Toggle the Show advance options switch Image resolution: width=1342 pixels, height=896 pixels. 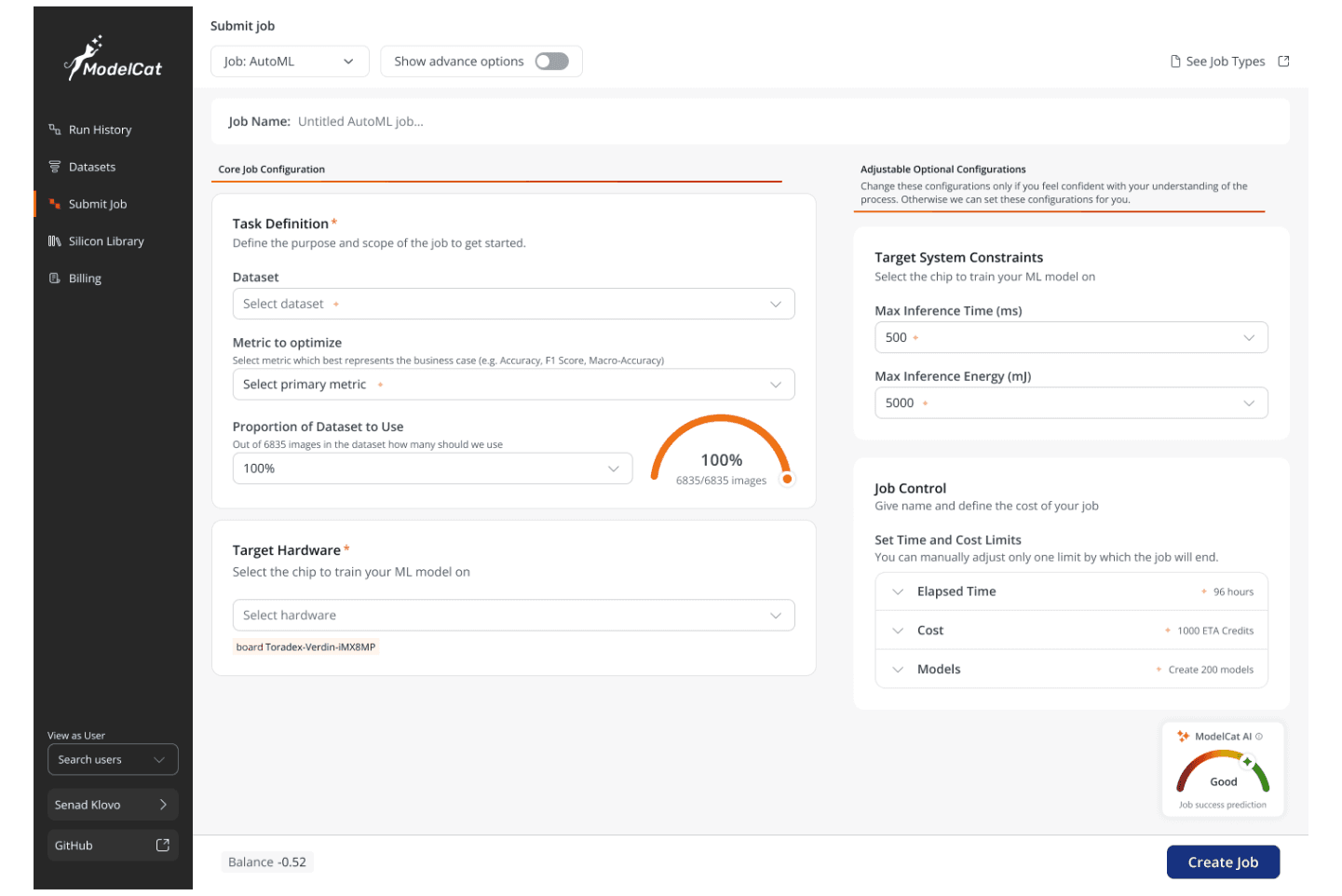(x=551, y=61)
